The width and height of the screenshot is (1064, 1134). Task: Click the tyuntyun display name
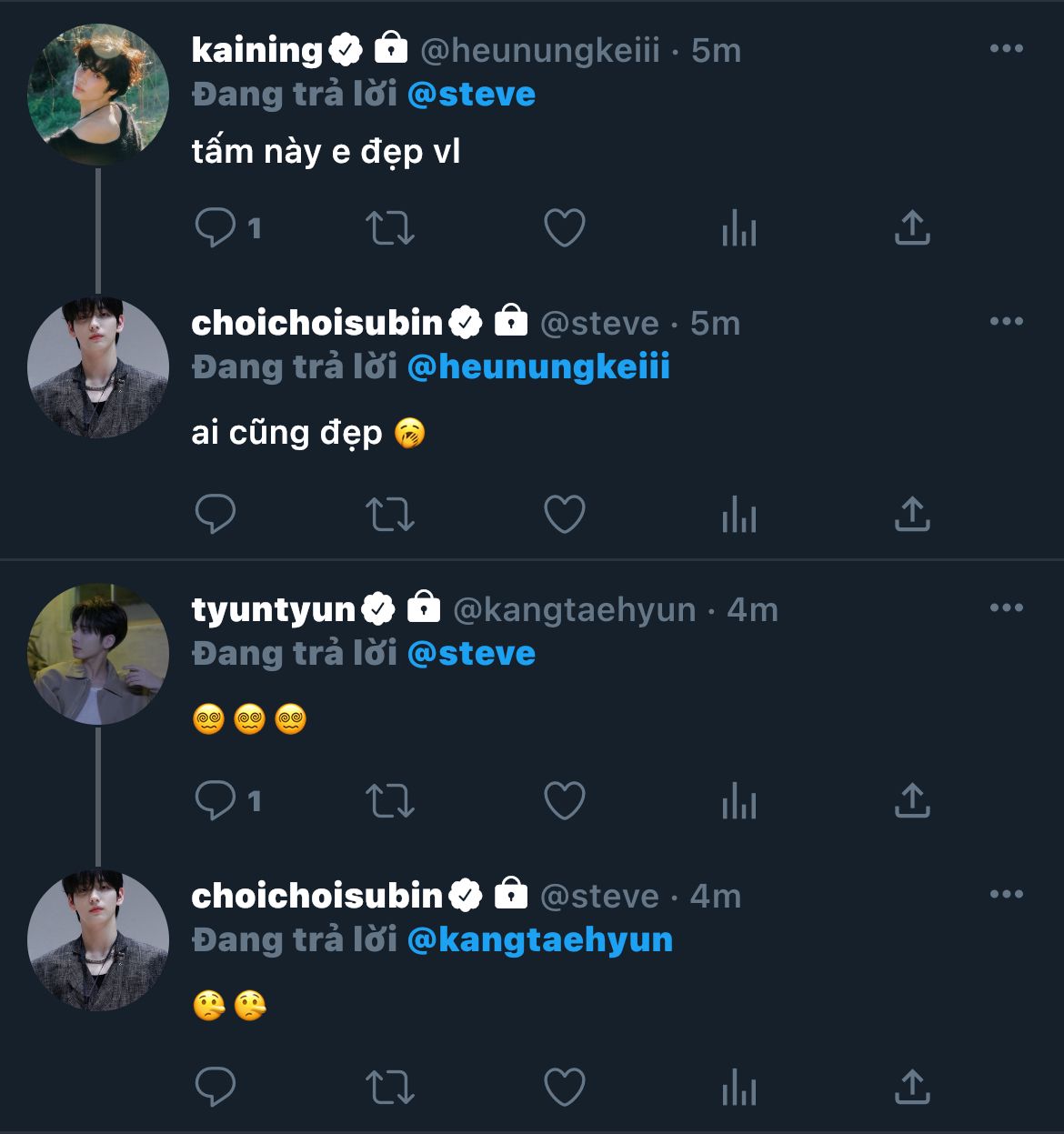coord(273,609)
